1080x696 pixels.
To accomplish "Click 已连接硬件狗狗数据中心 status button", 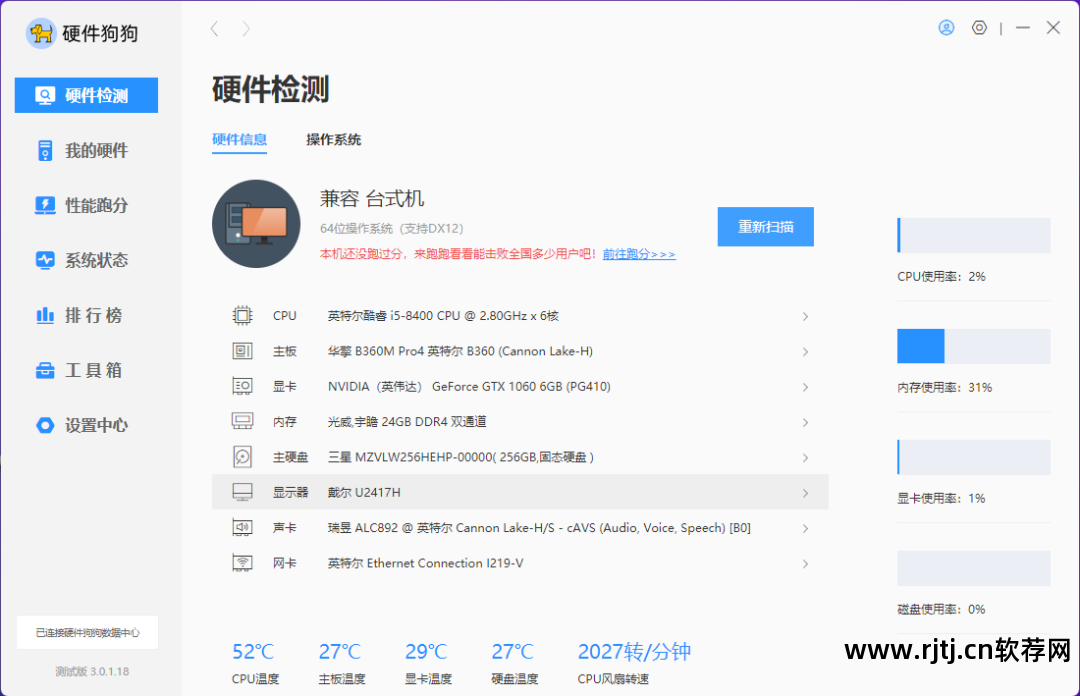I will (x=87, y=633).
